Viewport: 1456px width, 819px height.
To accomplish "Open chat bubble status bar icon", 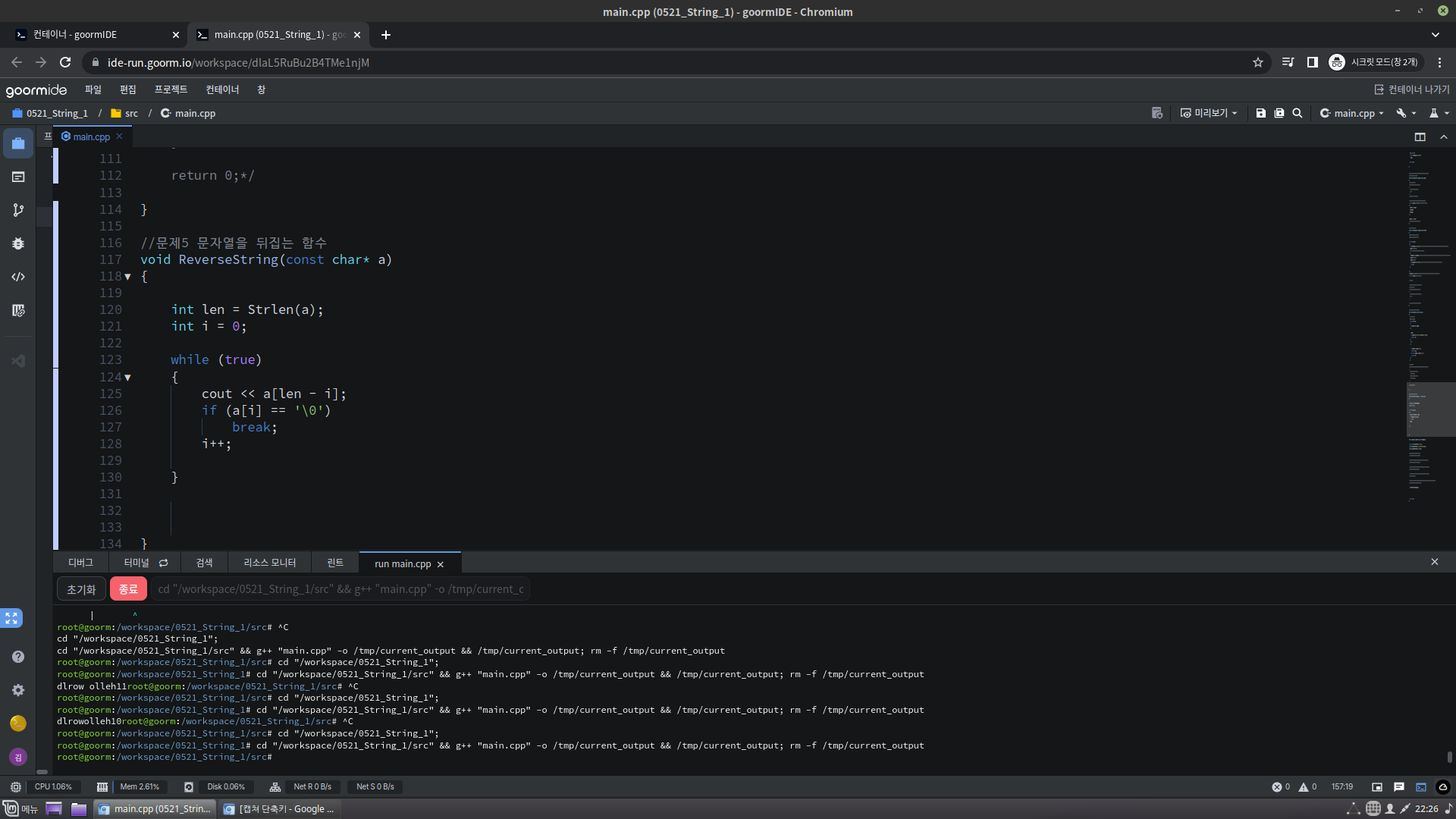I will coord(1399,787).
